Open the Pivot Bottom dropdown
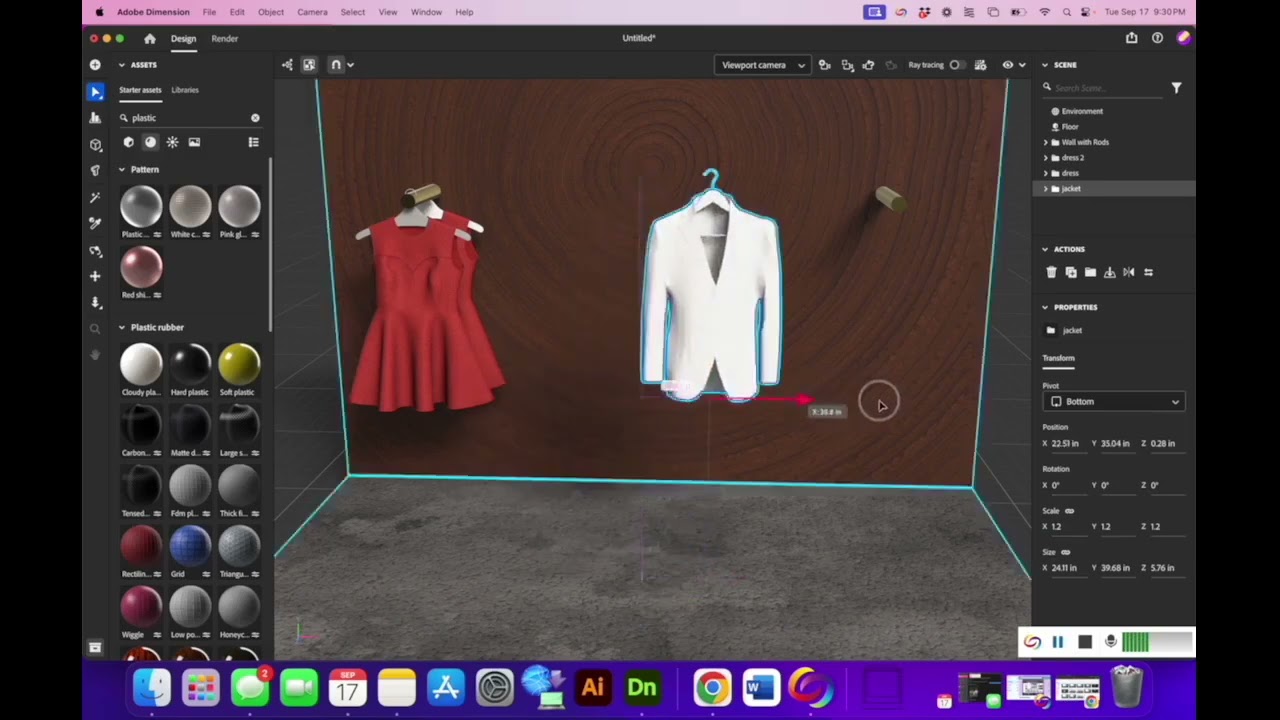This screenshot has height=720, width=1280. [1114, 401]
